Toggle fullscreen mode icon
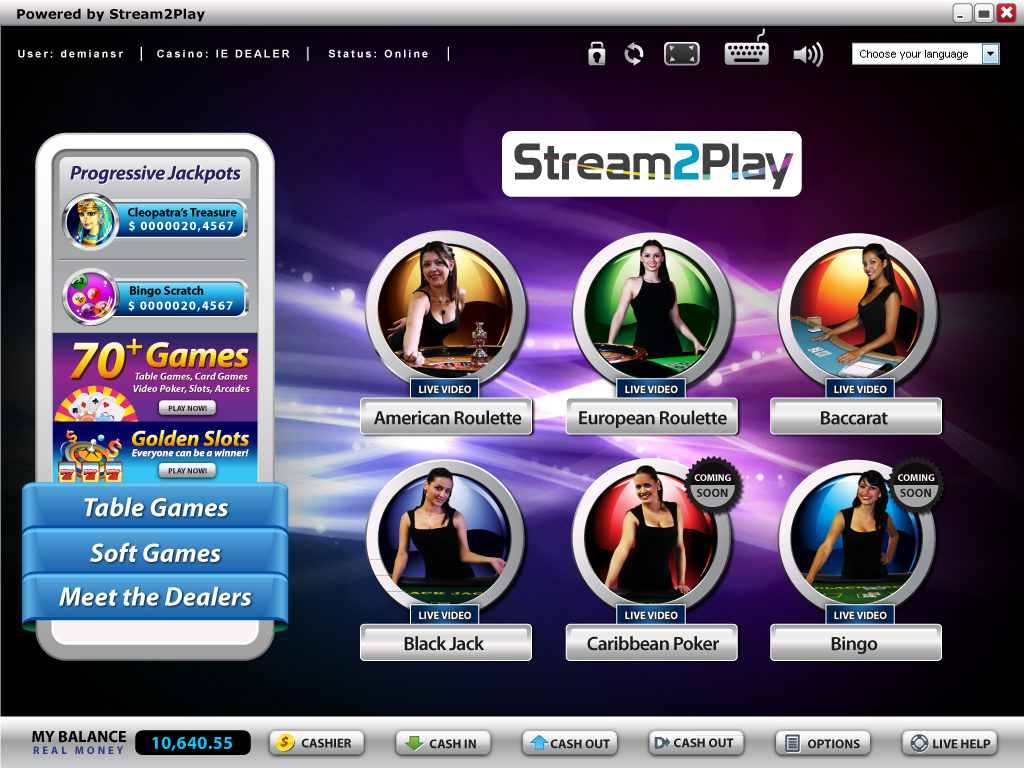This screenshot has height=768, width=1024. (681, 54)
